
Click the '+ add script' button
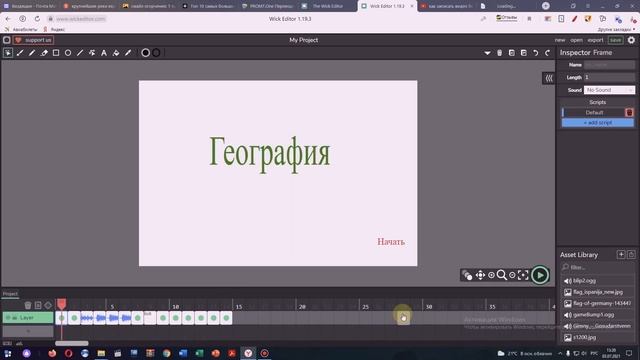tap(598, 122)
